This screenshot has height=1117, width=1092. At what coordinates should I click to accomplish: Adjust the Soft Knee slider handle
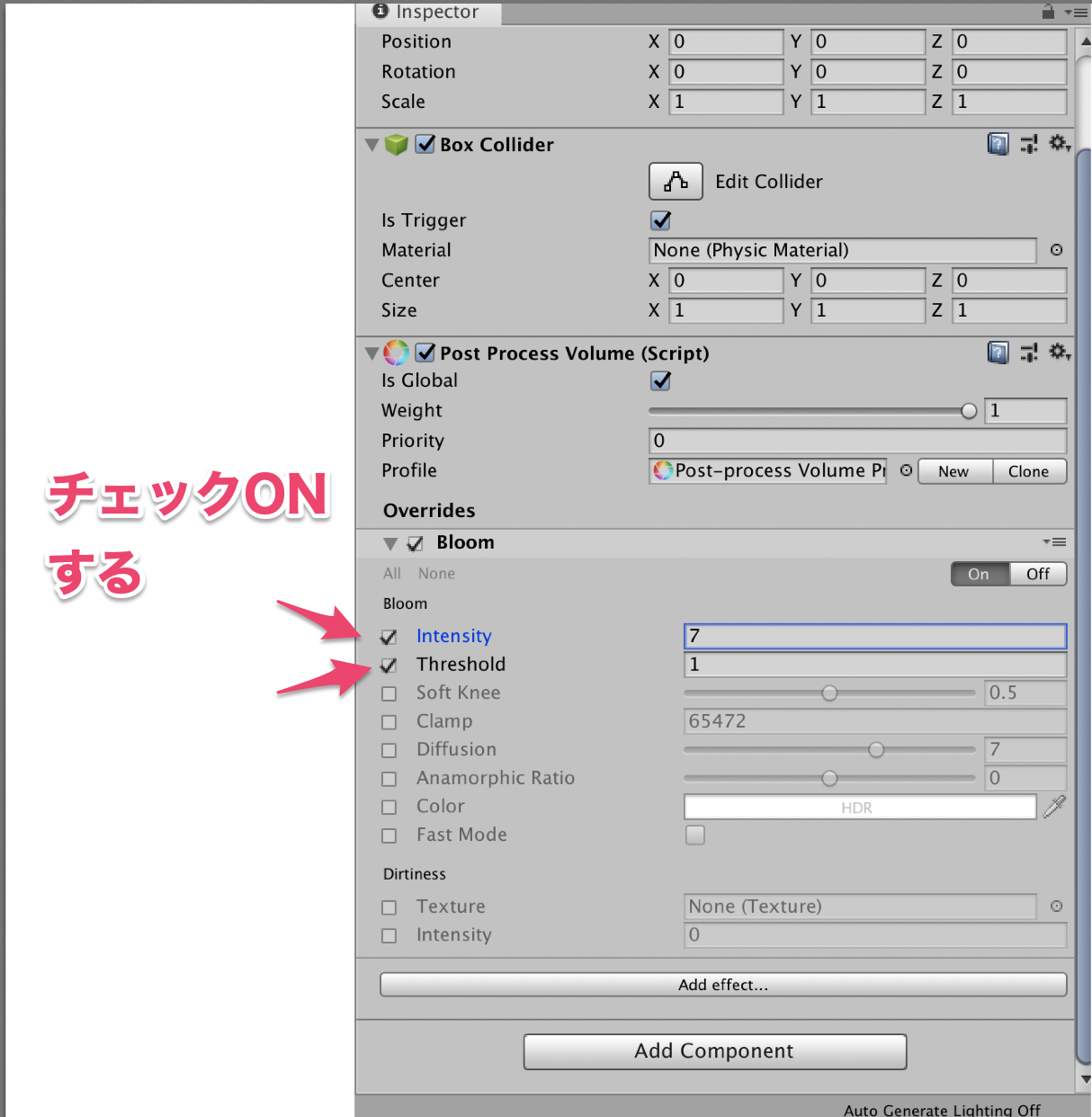(829, 693)
